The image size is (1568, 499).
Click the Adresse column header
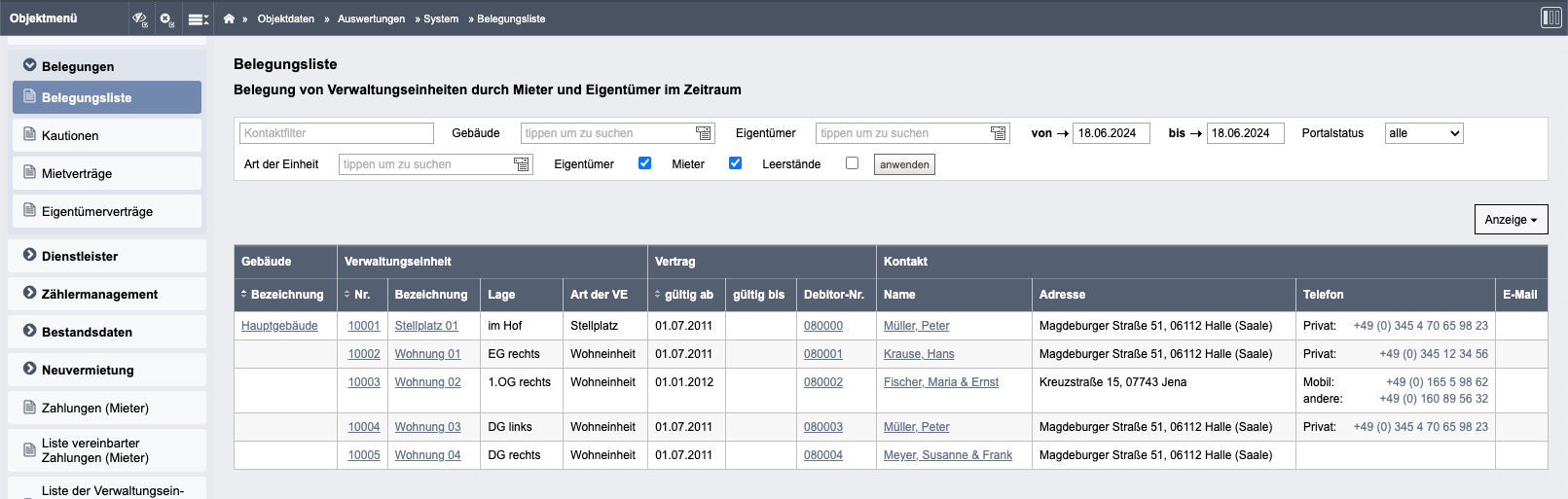click(1164, 295)
